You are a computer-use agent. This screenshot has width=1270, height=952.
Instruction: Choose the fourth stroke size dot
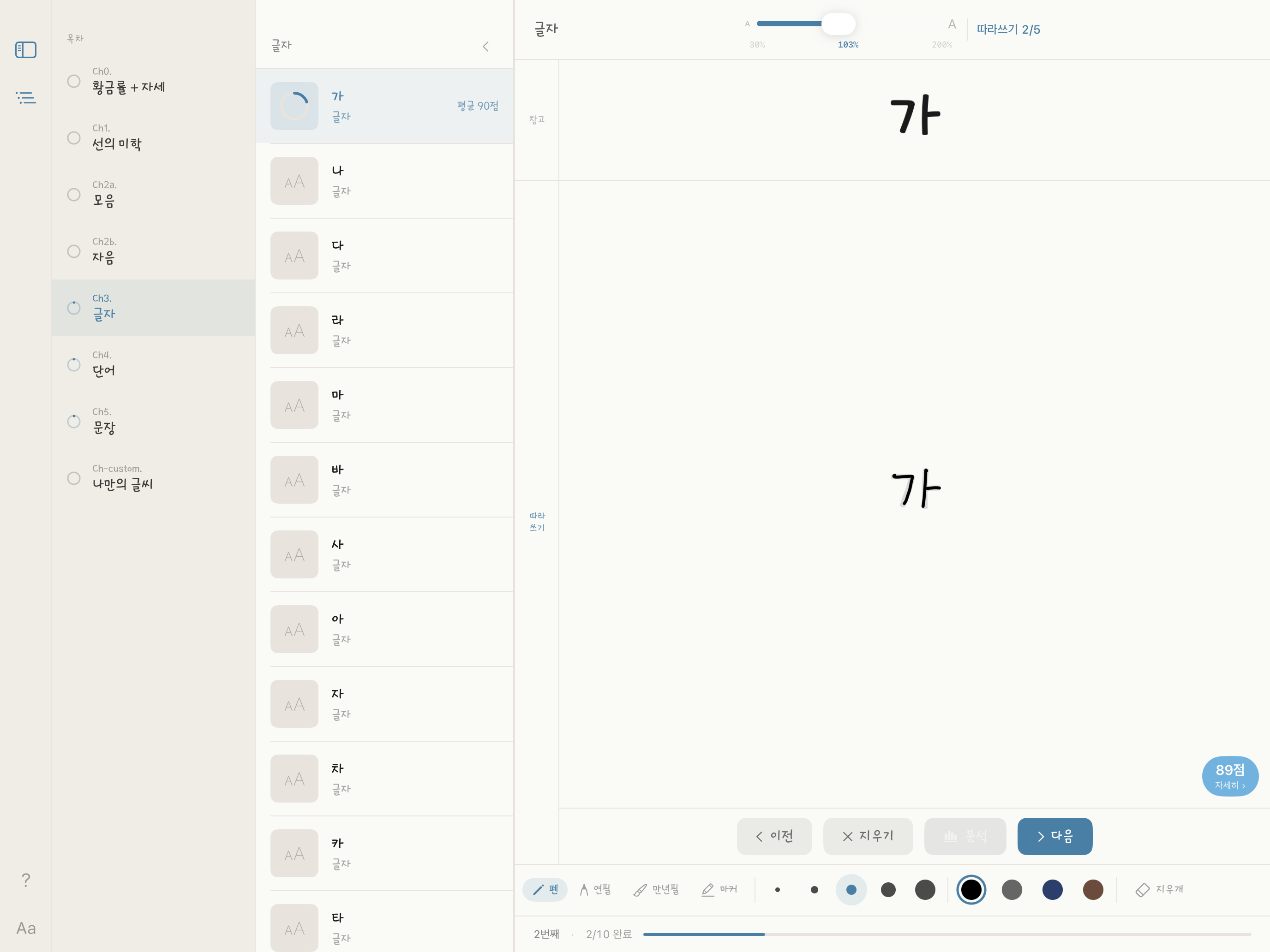coord(888,889)
